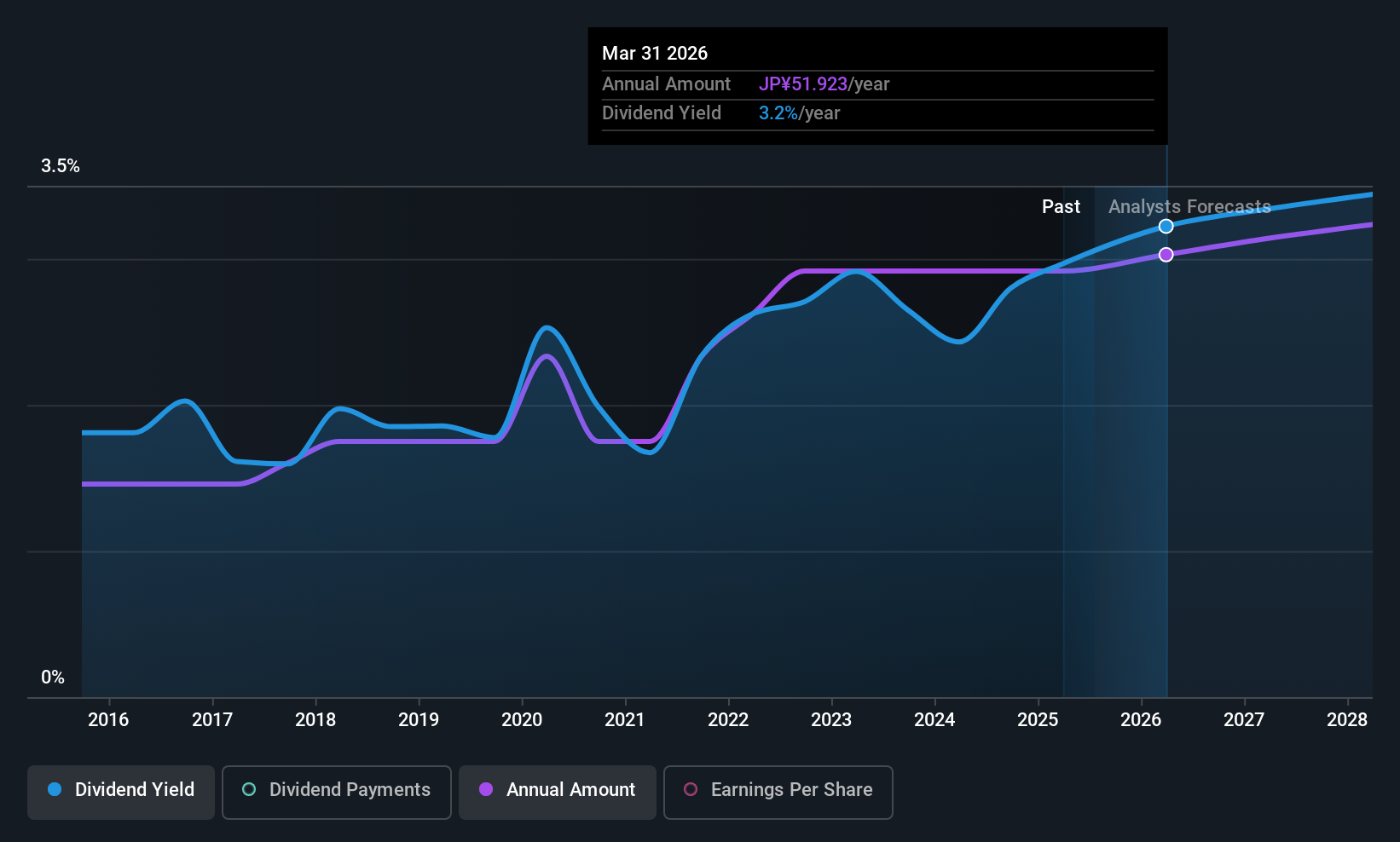Click the 2022 x-axis label
Image resolution: width=1400 pixels, height=842 pixels.
pos(728,720)
